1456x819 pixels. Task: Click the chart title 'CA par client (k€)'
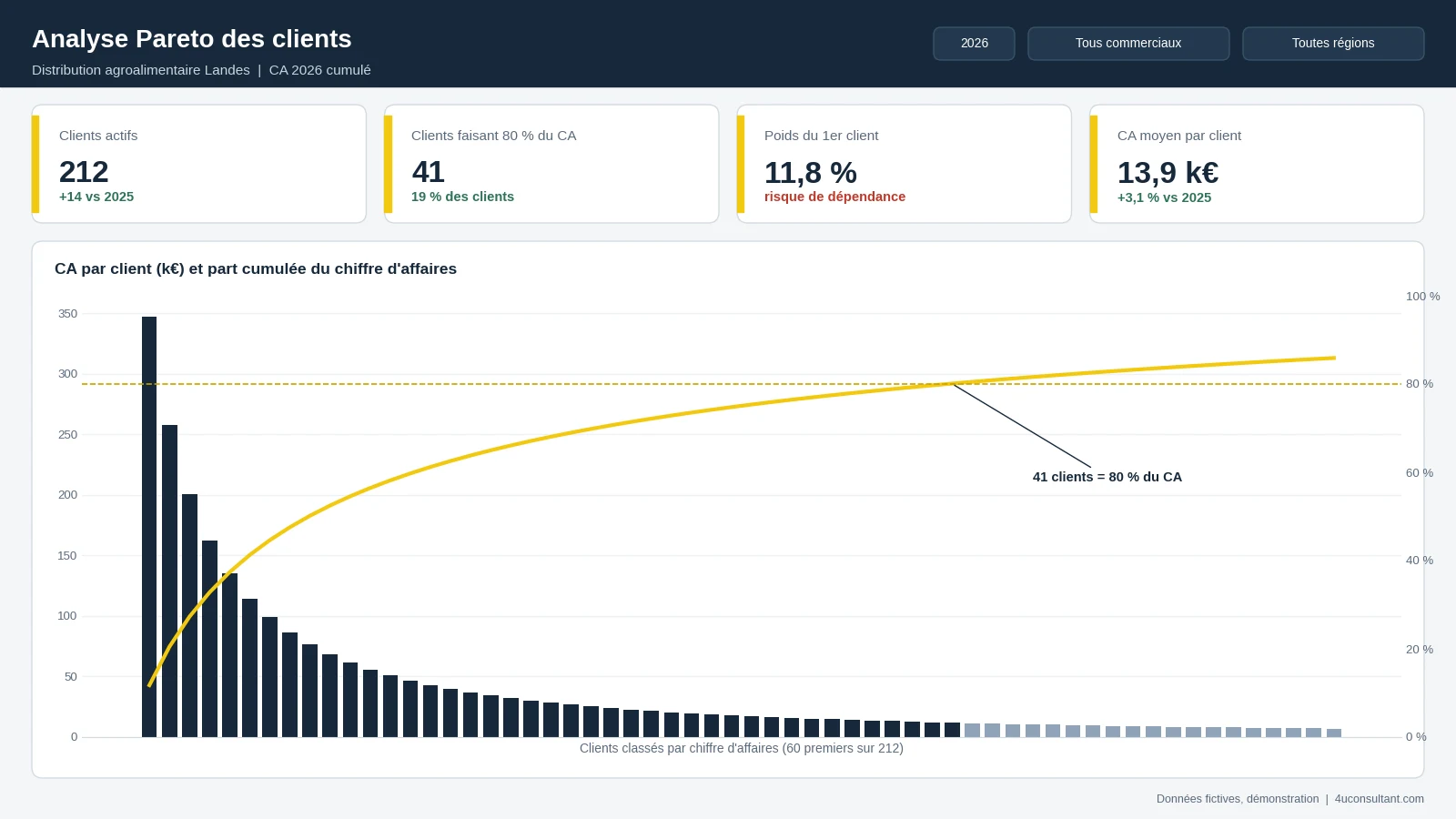pyautogui.click(x=119, y=269)
